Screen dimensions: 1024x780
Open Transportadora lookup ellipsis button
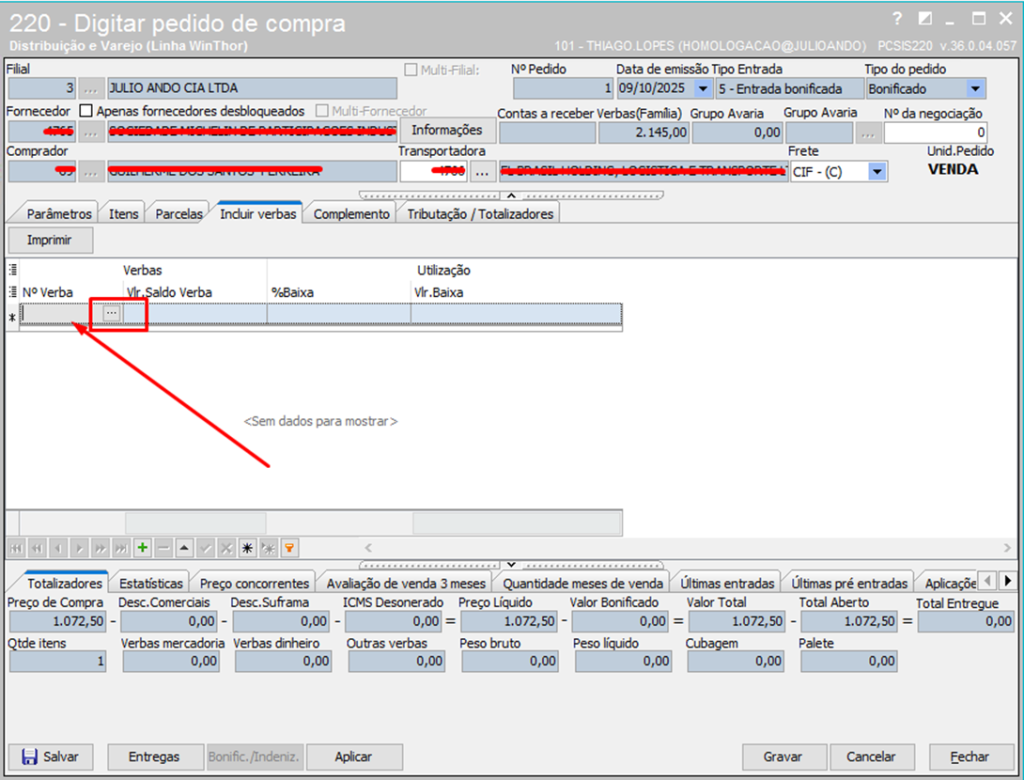[x=482, y=171]
